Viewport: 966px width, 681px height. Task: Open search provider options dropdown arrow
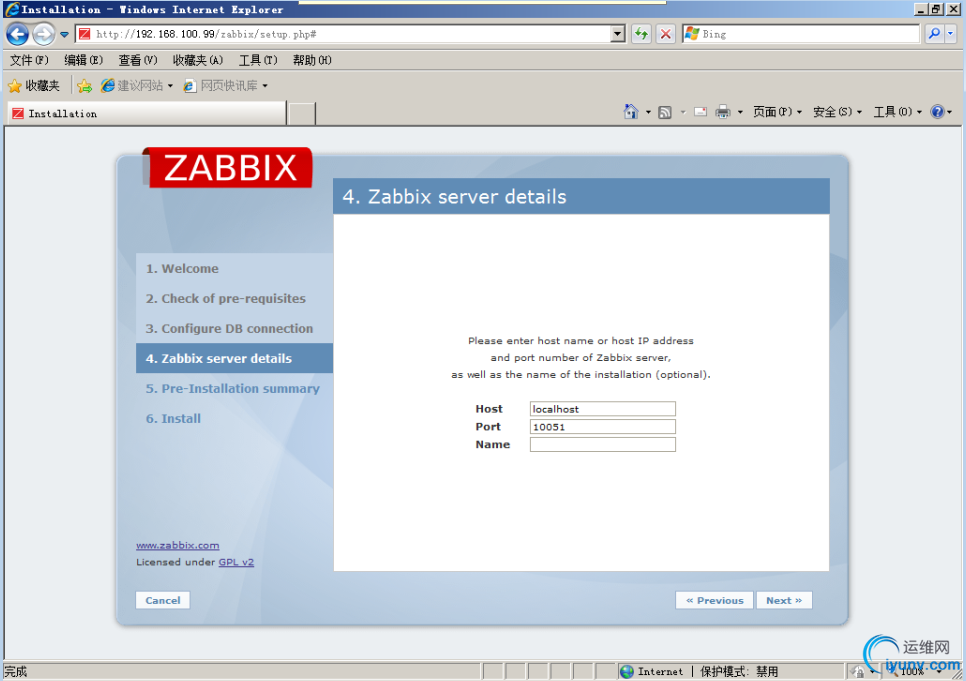coord(951,34)
